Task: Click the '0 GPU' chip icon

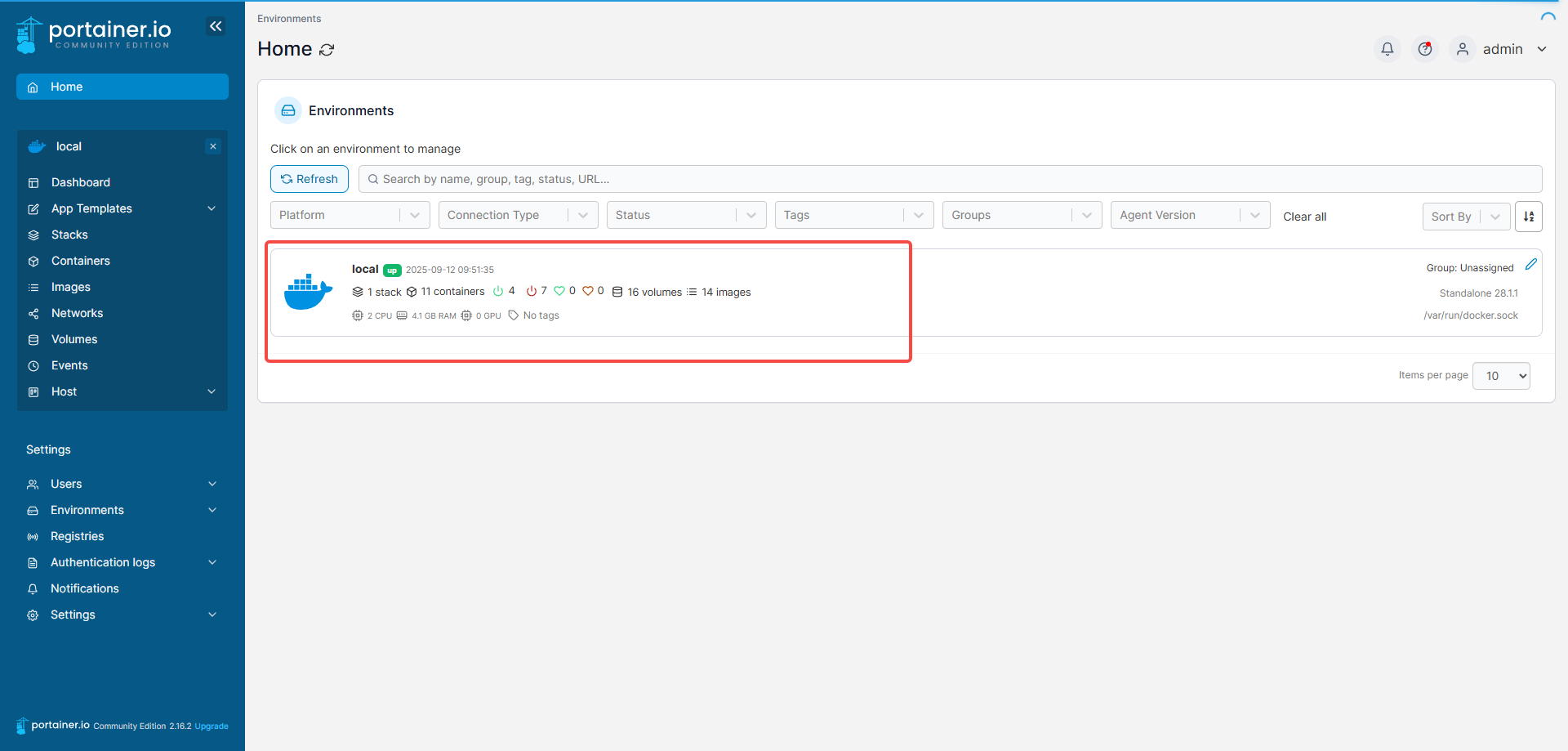Action: coord(466,315)
